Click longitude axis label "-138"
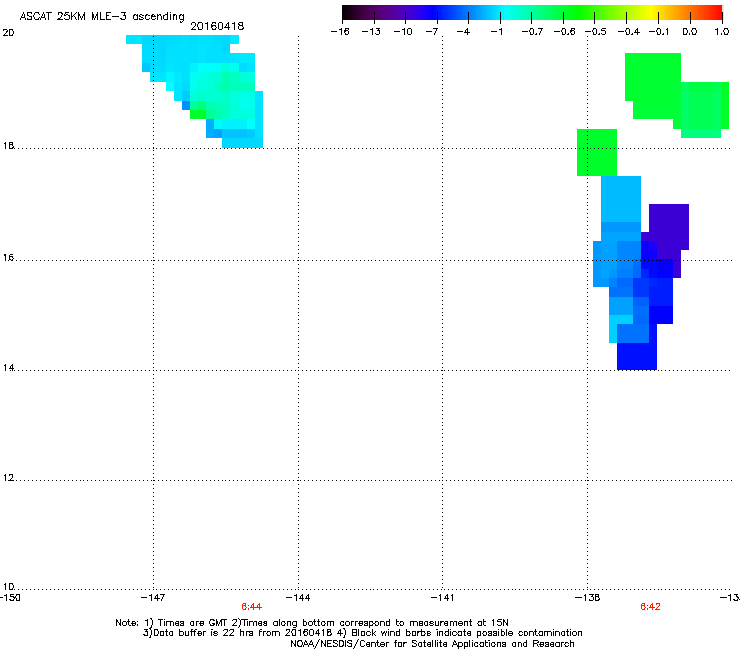Viewport: 740px width, 650px height. coord(588,598)
